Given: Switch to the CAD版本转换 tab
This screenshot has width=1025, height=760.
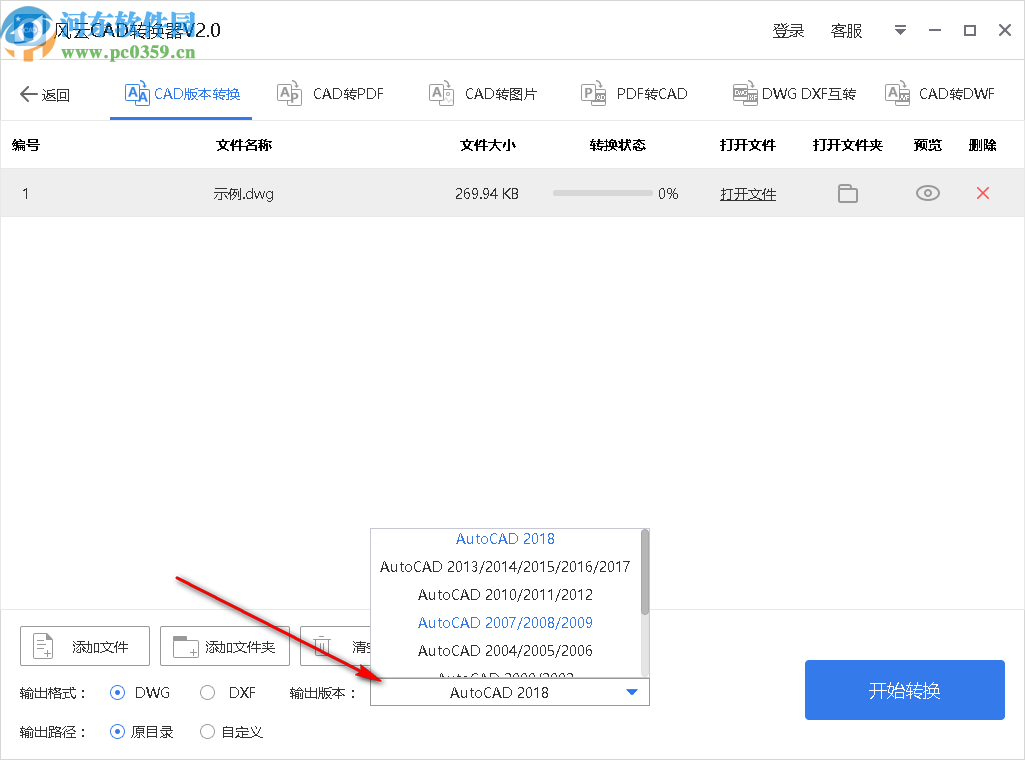Looking at the screenshot, I should (181, 93).
